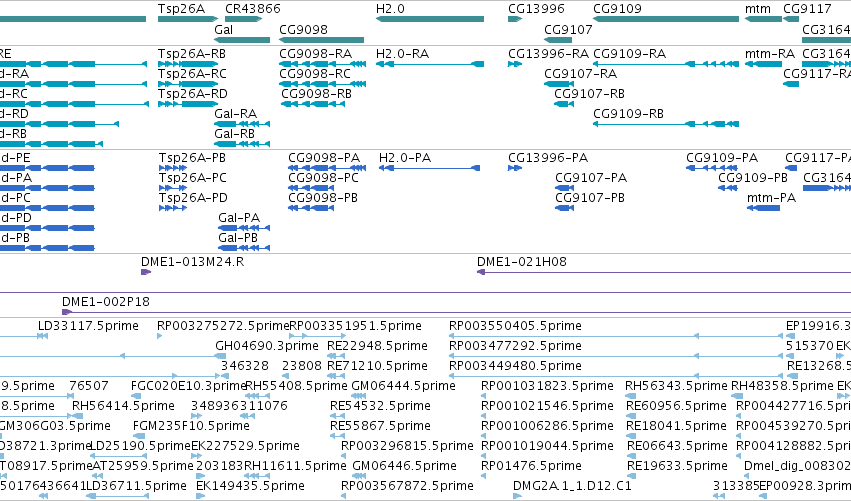The width and height of the screenshot is (851, 501).
Task: Open EST RE22948.5prime
Action: pos(377,346)
